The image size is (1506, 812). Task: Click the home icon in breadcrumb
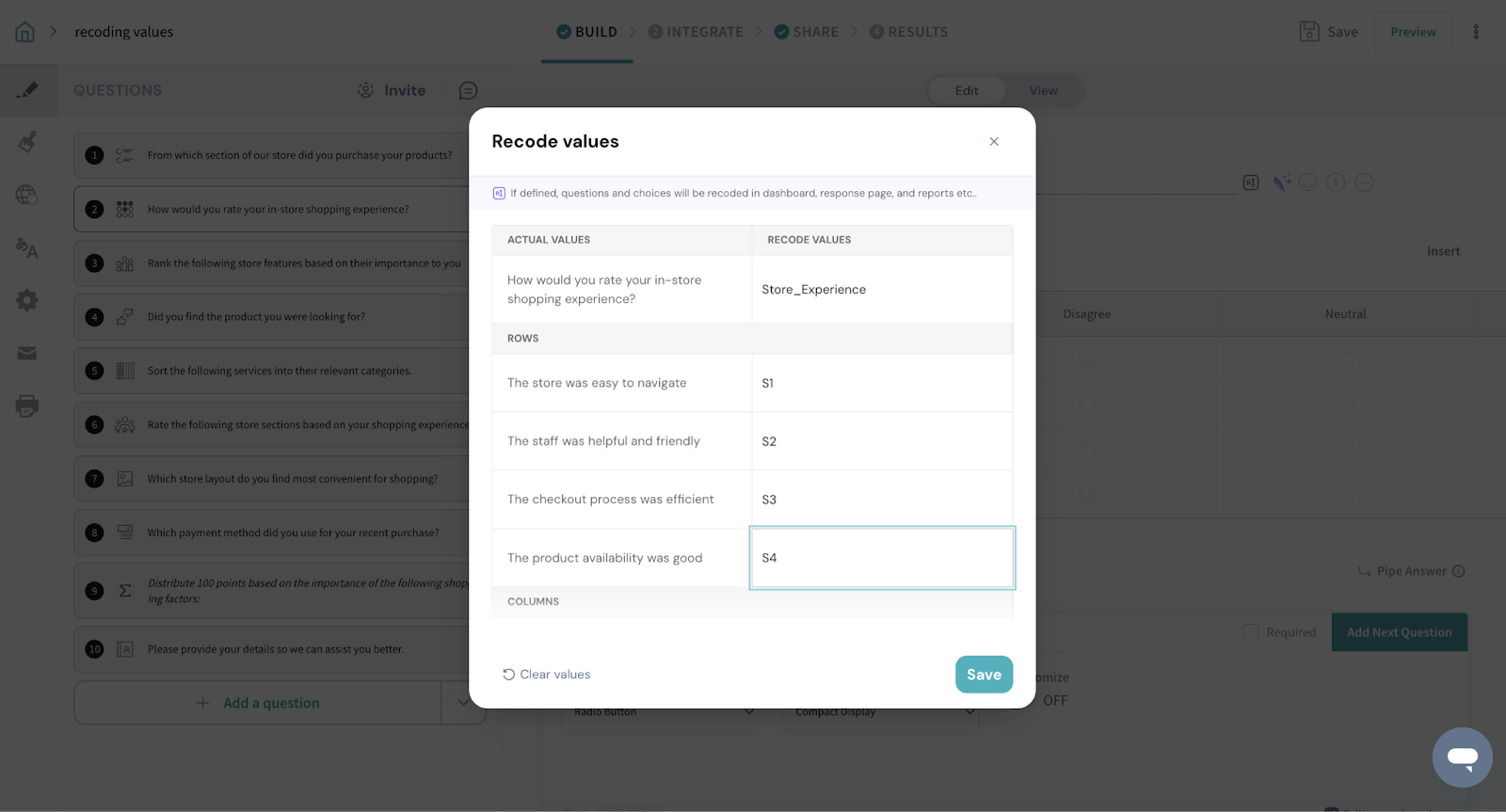(25, 32)
